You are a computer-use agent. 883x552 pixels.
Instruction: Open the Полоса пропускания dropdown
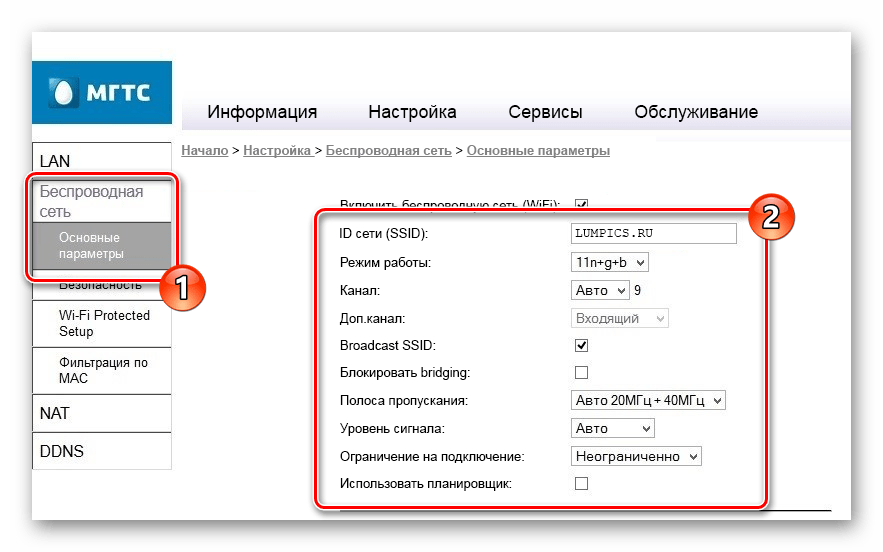(648, 400)
